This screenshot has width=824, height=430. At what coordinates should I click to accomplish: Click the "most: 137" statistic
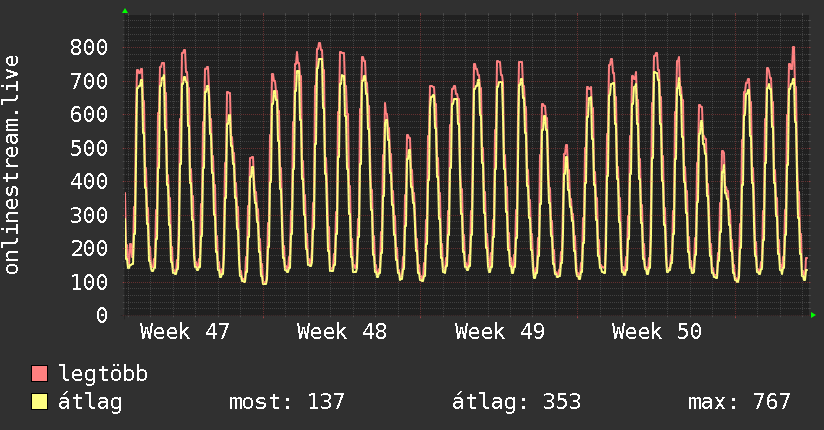point(287,402)
